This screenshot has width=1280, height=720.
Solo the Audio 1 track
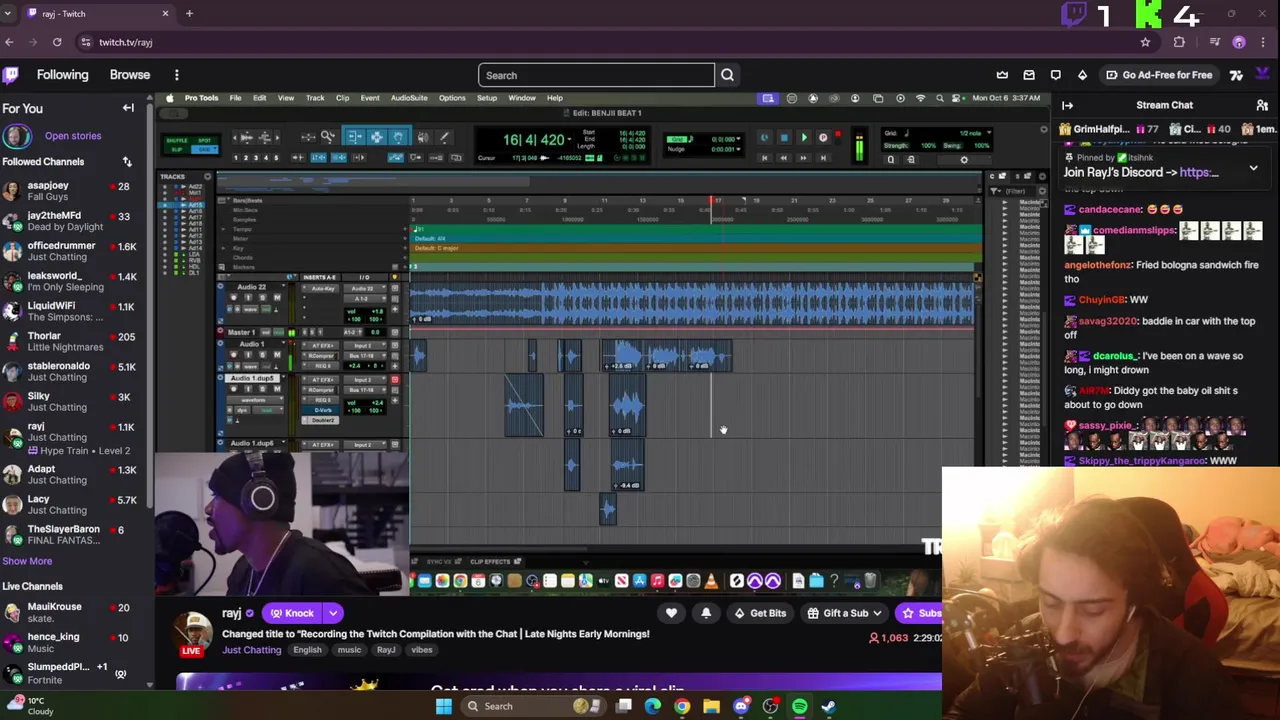264,354
